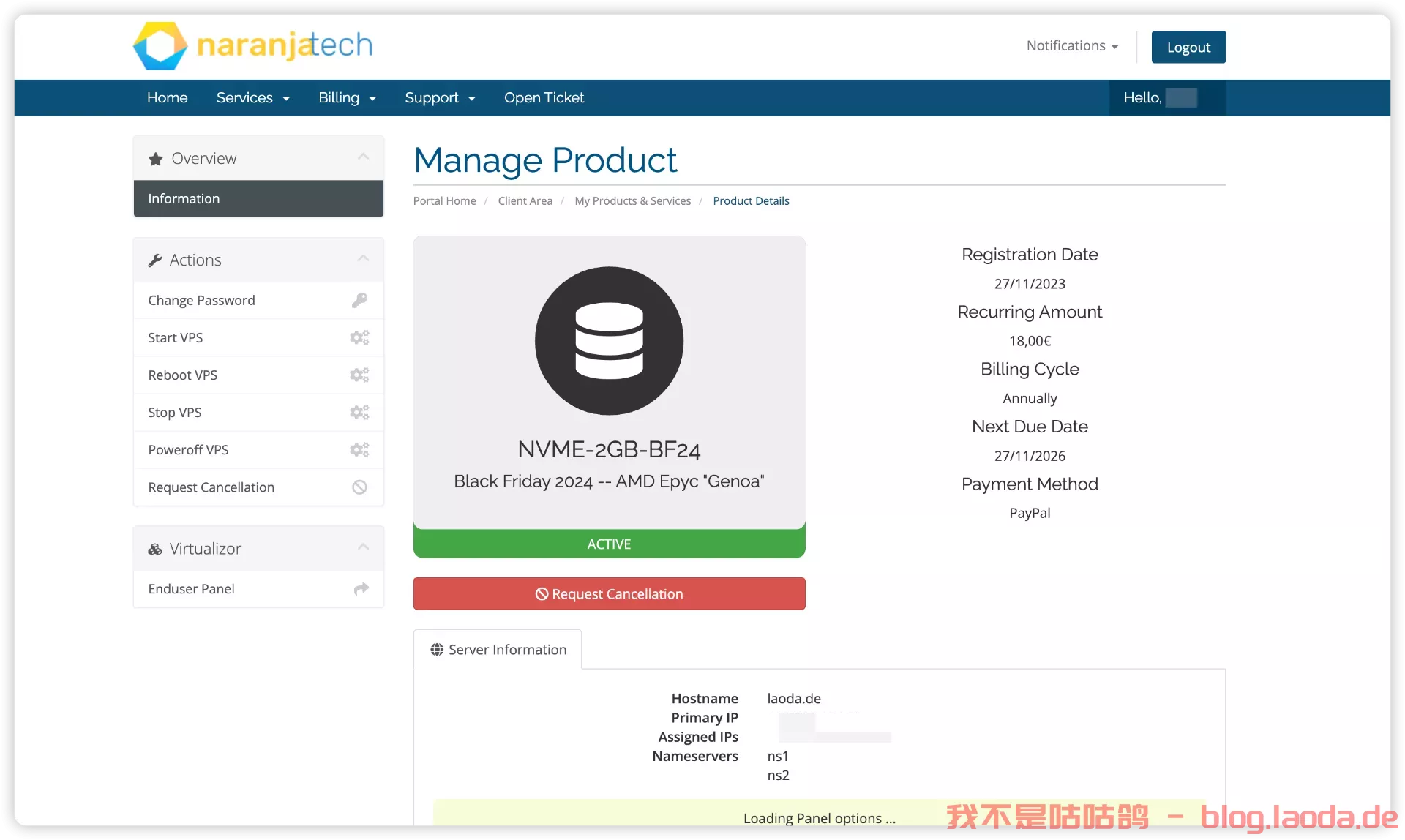Viewport: 1405px width, 840px height.
Task: Open the Billing dropdown menu
Action: [347, 97]
